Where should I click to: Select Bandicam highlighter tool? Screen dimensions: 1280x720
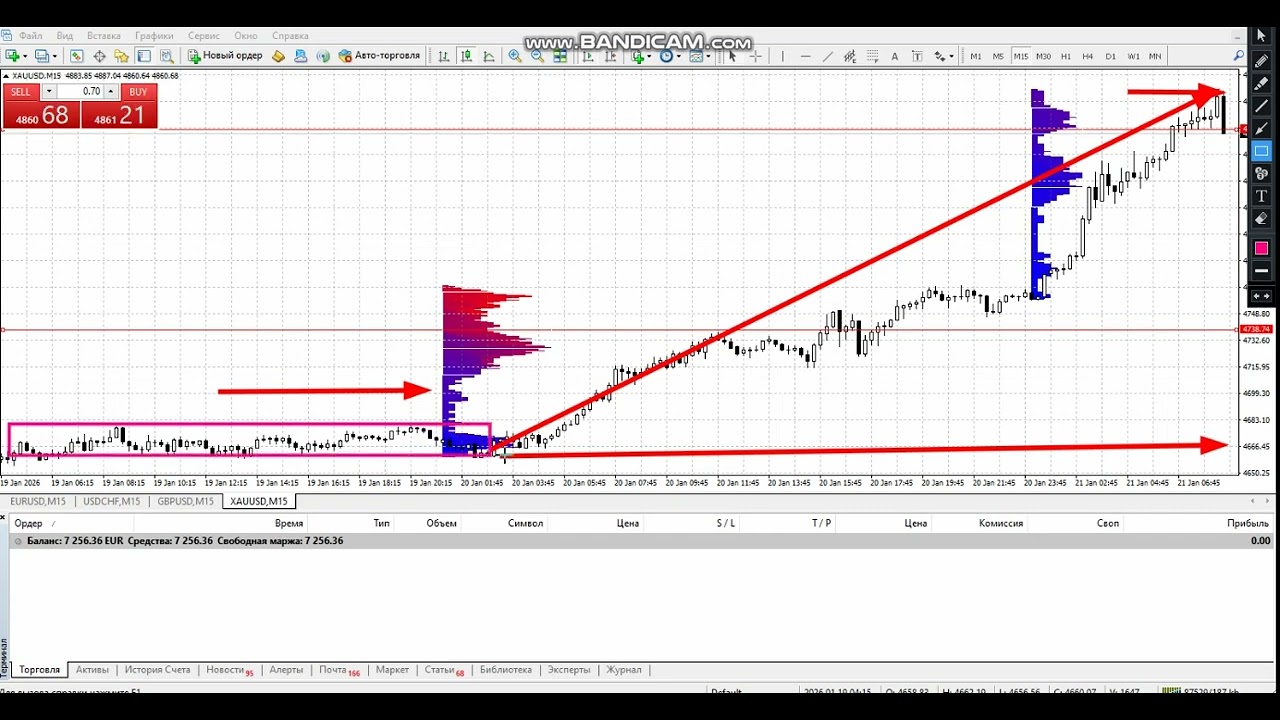pos(1261,83)
